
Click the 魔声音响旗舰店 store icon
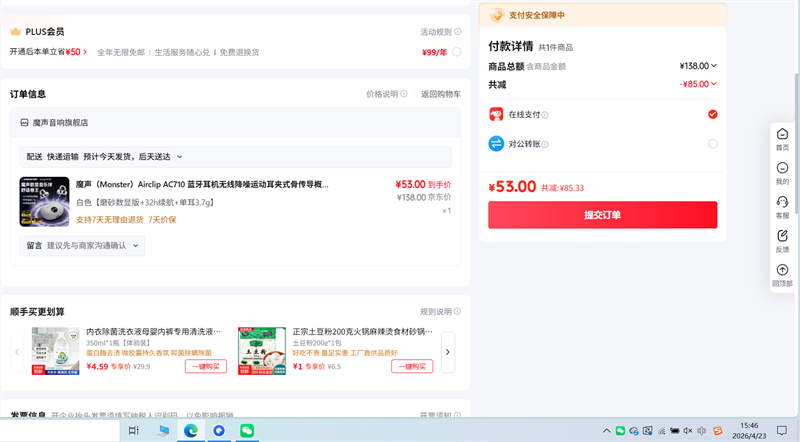[x=24, y=122]
